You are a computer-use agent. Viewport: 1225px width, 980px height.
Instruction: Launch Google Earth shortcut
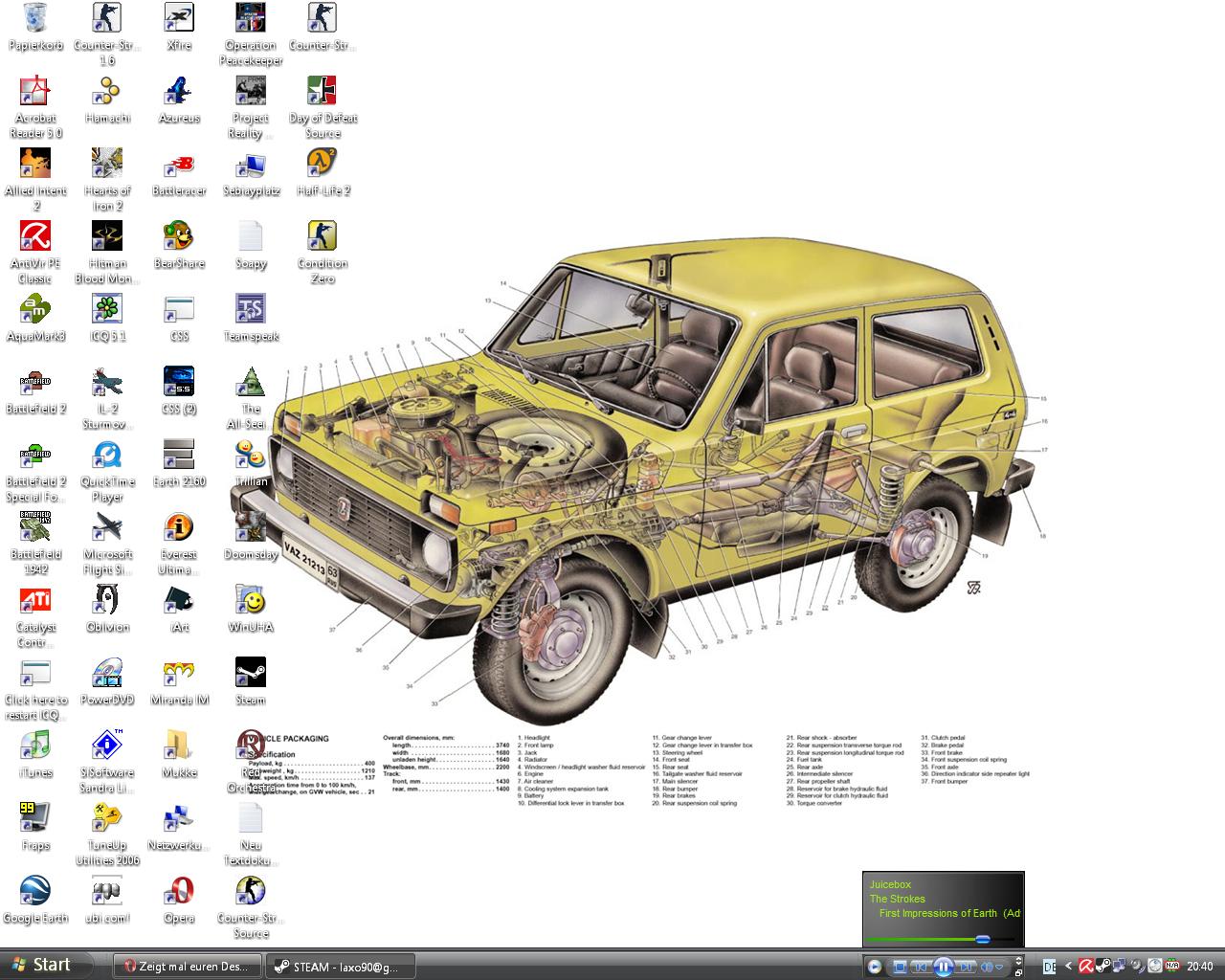35,901
